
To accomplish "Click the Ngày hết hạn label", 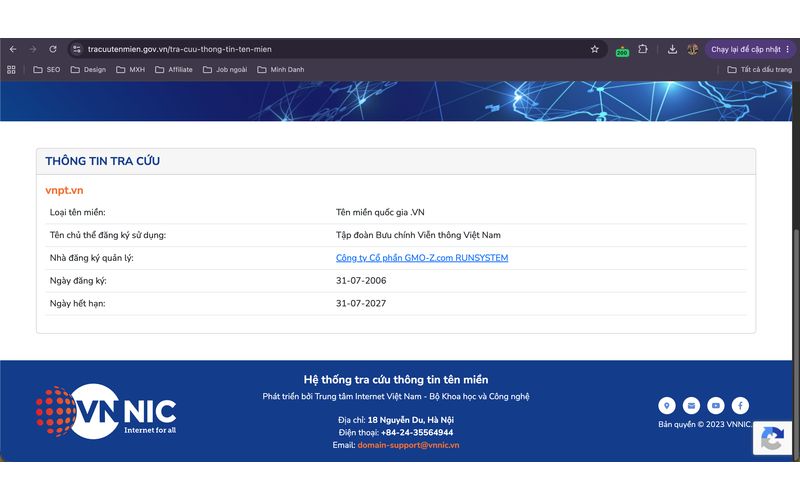I will click(78, 303).
